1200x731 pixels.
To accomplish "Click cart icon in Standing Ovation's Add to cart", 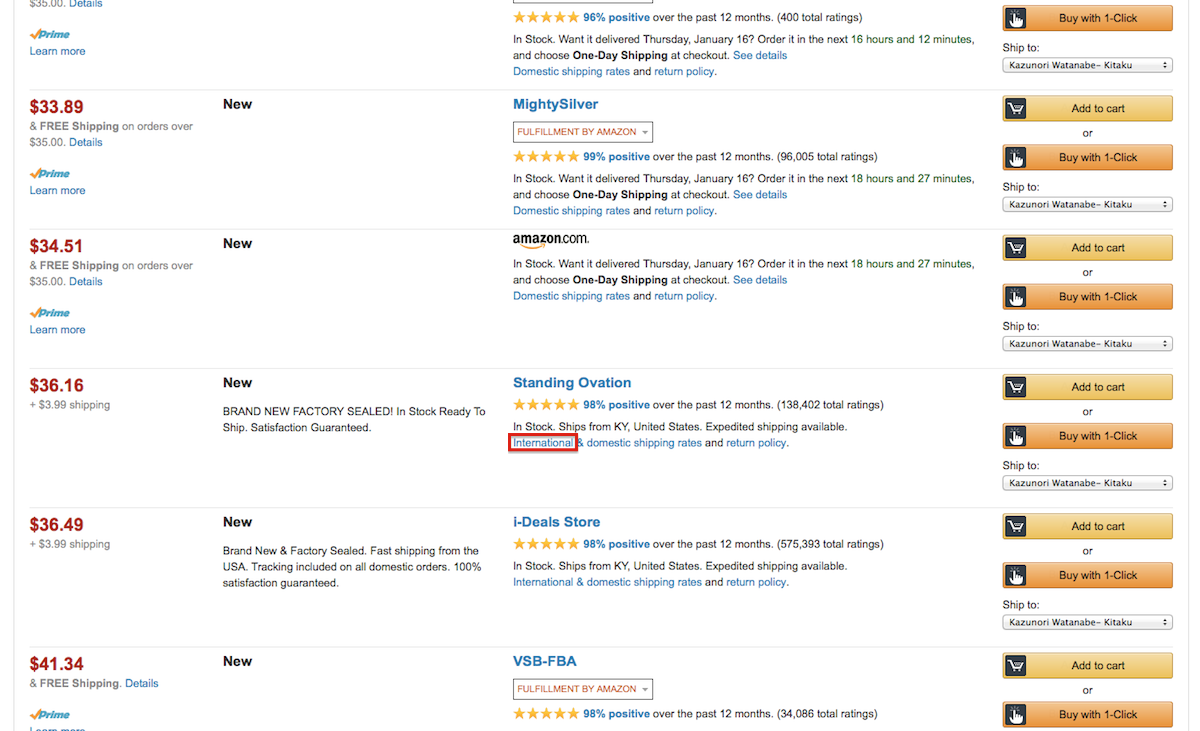I will coord(1015,388).
